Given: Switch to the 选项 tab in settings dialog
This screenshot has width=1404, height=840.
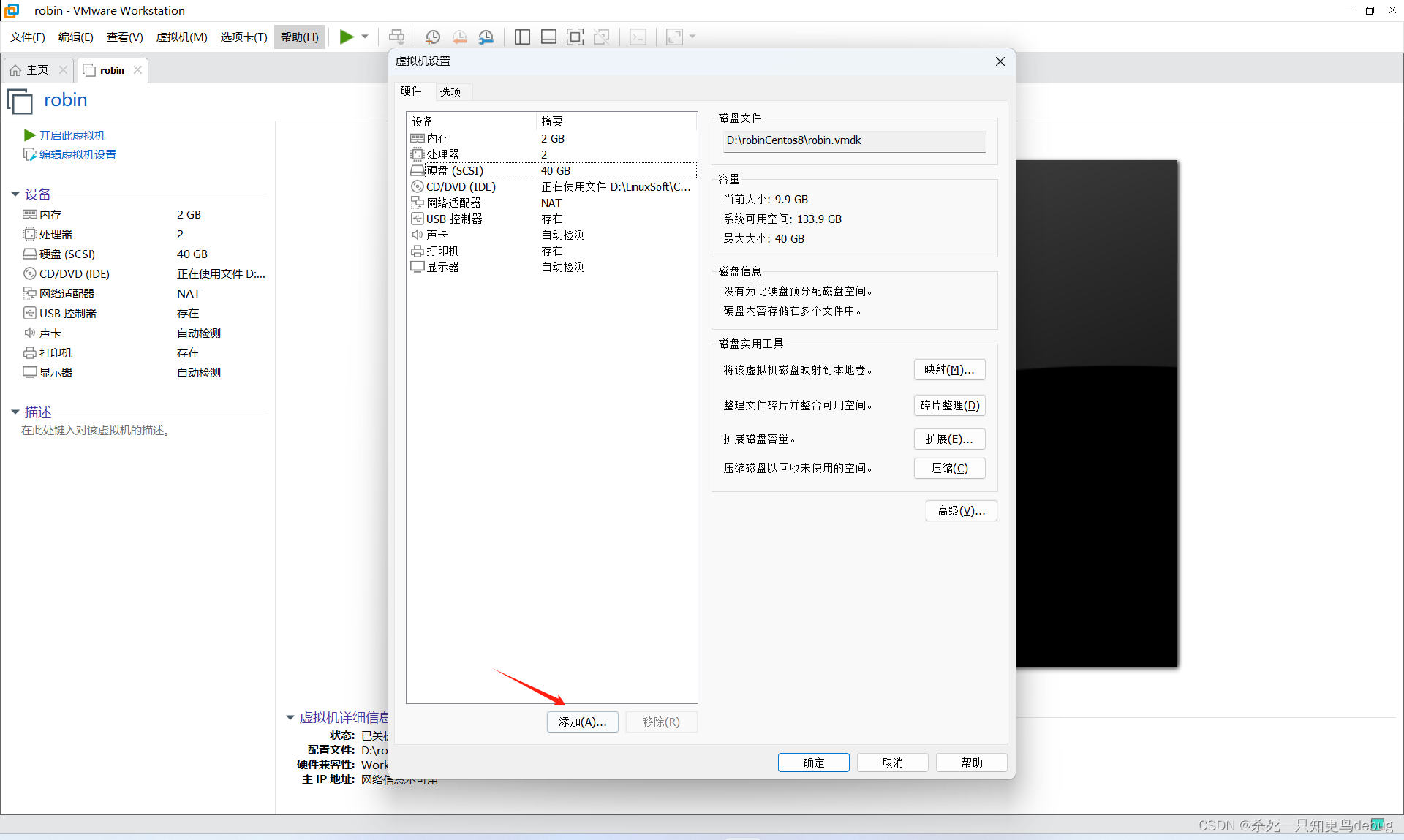Looking at the screenshot, I should click(450, 92).
